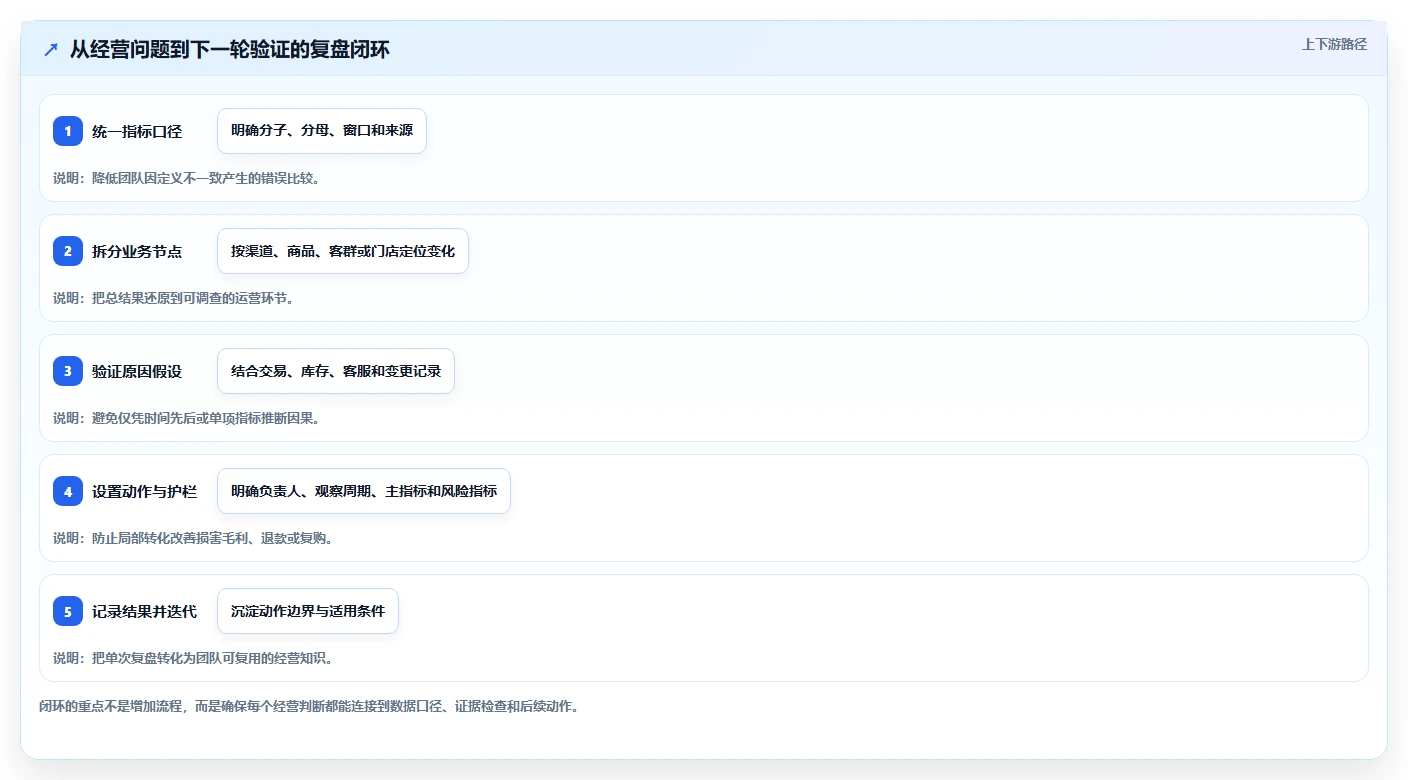Screen dimensions: 1408x780
Task: Click the step title 统一指标口径
Action: coord(137,131)
